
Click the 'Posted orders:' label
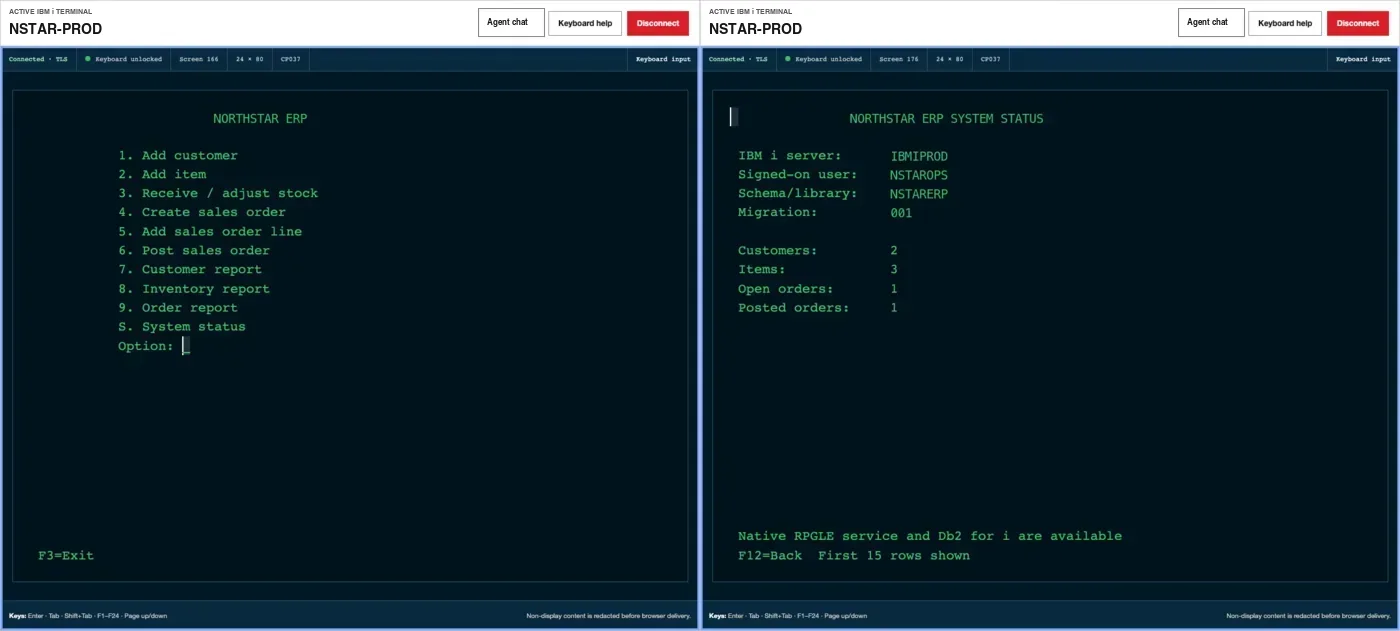(x=794, y=308)
